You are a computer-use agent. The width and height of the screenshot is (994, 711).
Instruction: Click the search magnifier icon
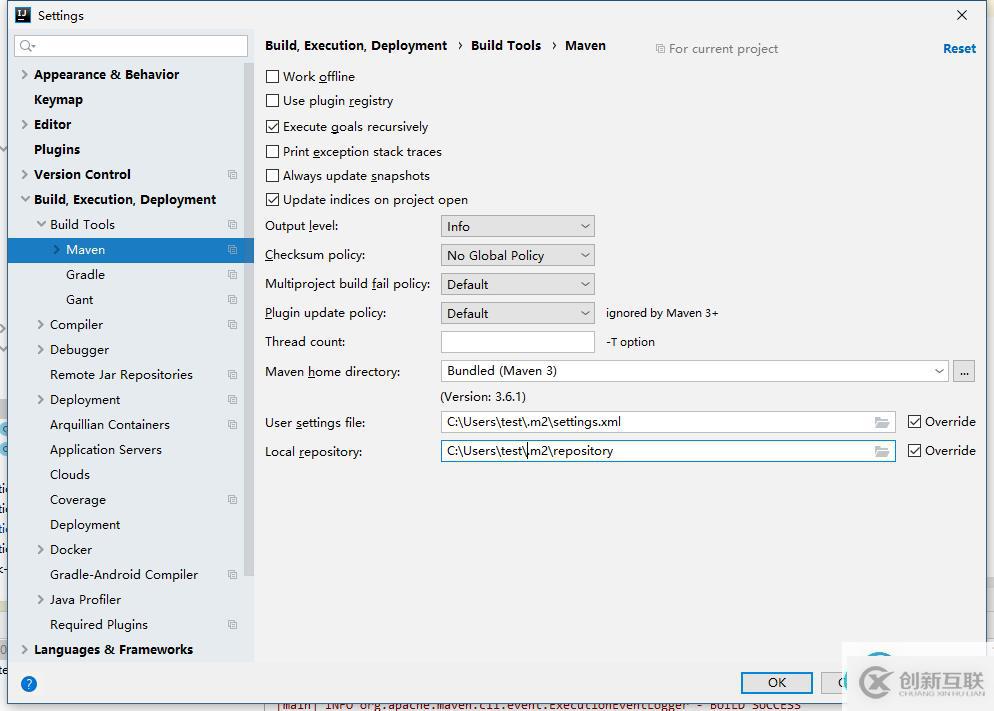27,46
